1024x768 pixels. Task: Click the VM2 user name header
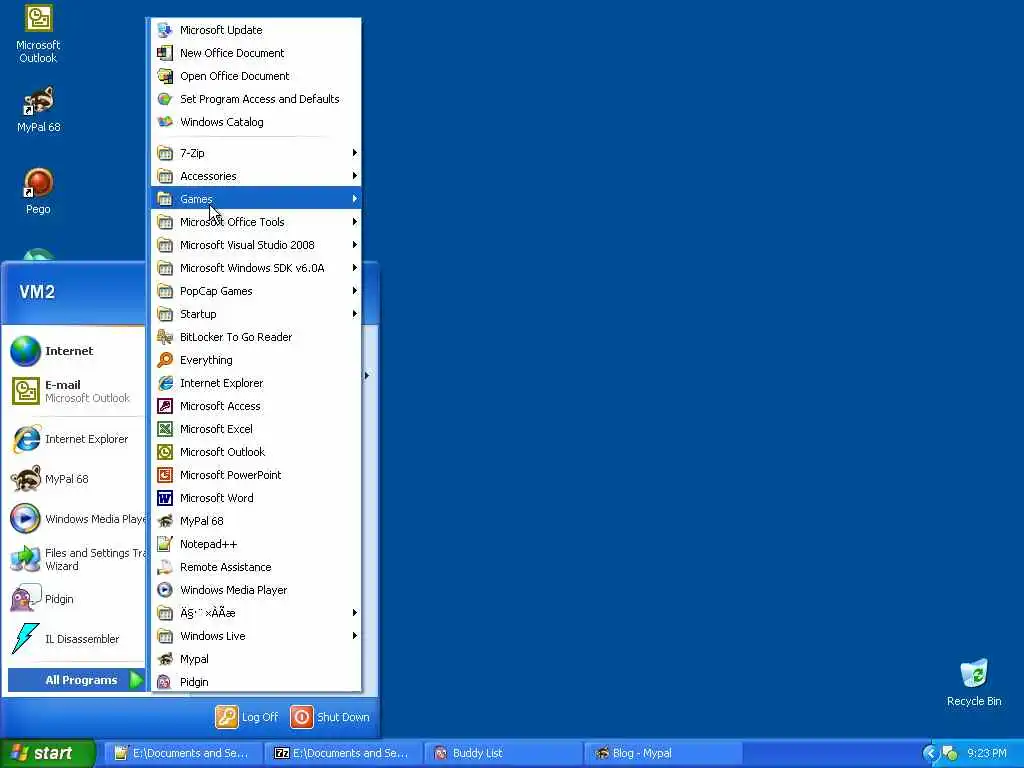click(x=37, y=292)
